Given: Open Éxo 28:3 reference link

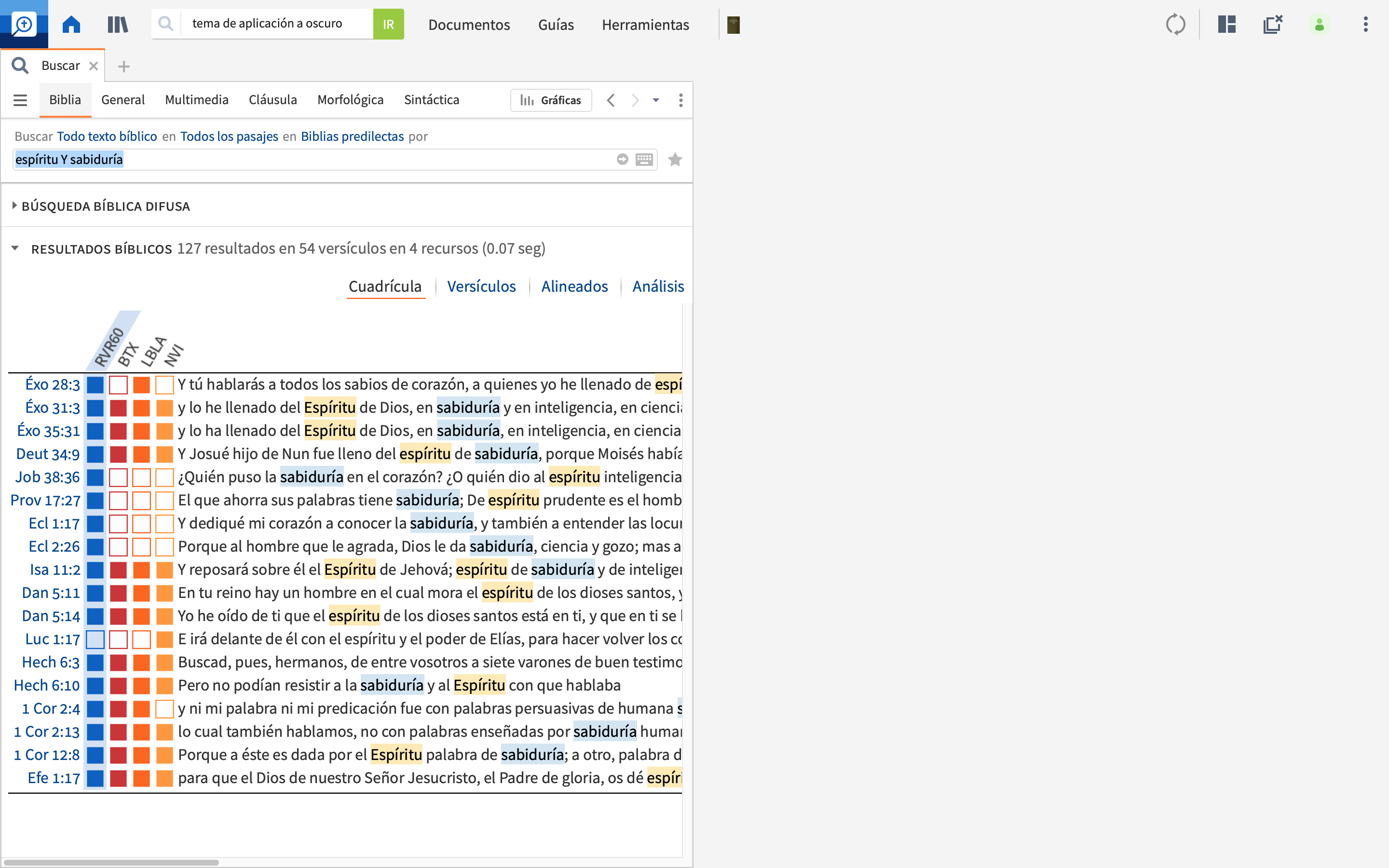Looking at the screenshot, I should (52, 385).
